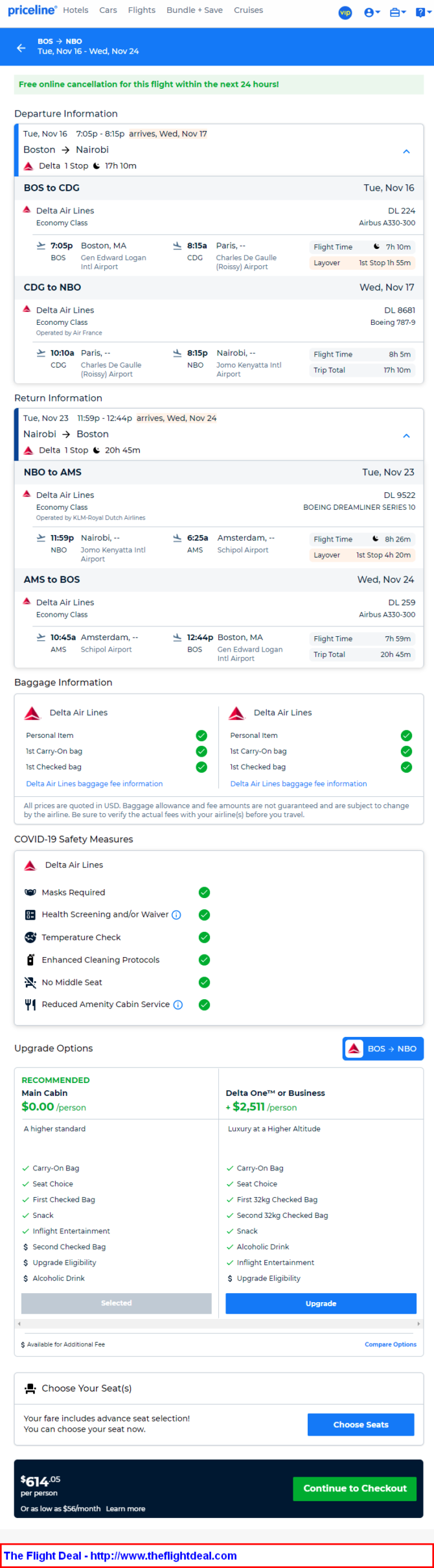Click landing icon beside 6:25a Amsterdam
The image size is (434, 1568).
coord(177,538)
